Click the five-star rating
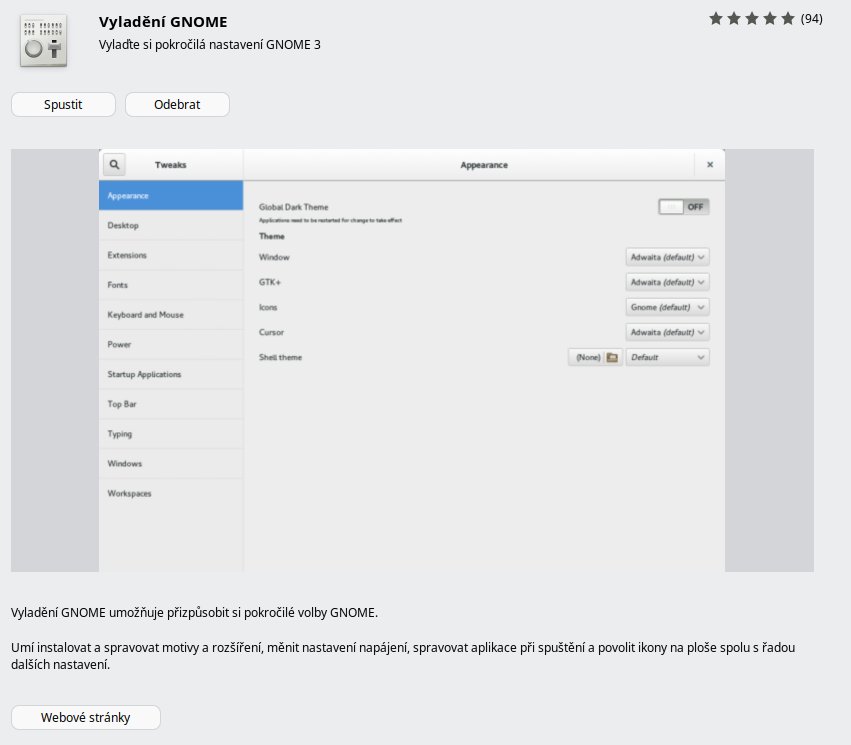Screen dimensions: 851x745 coord(752,19)
